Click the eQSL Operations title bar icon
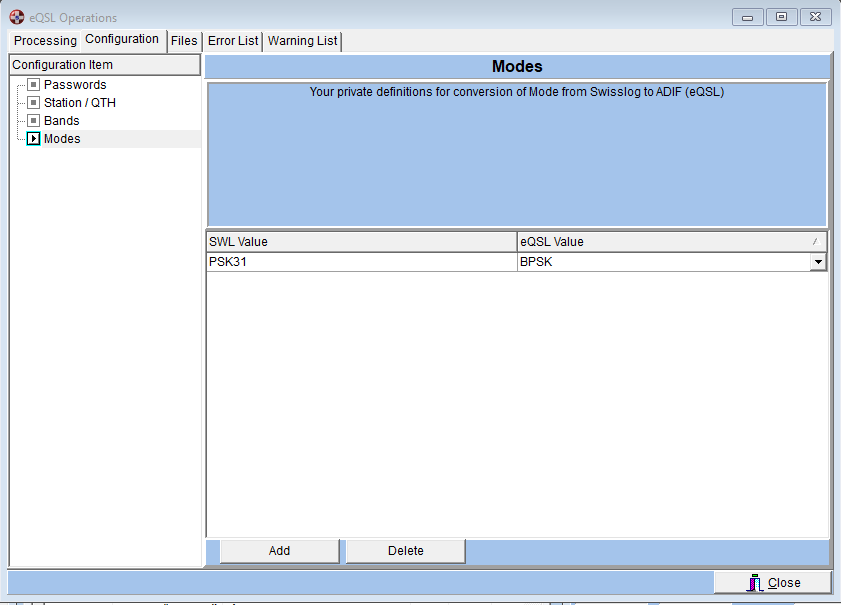 tap(17, 17)
